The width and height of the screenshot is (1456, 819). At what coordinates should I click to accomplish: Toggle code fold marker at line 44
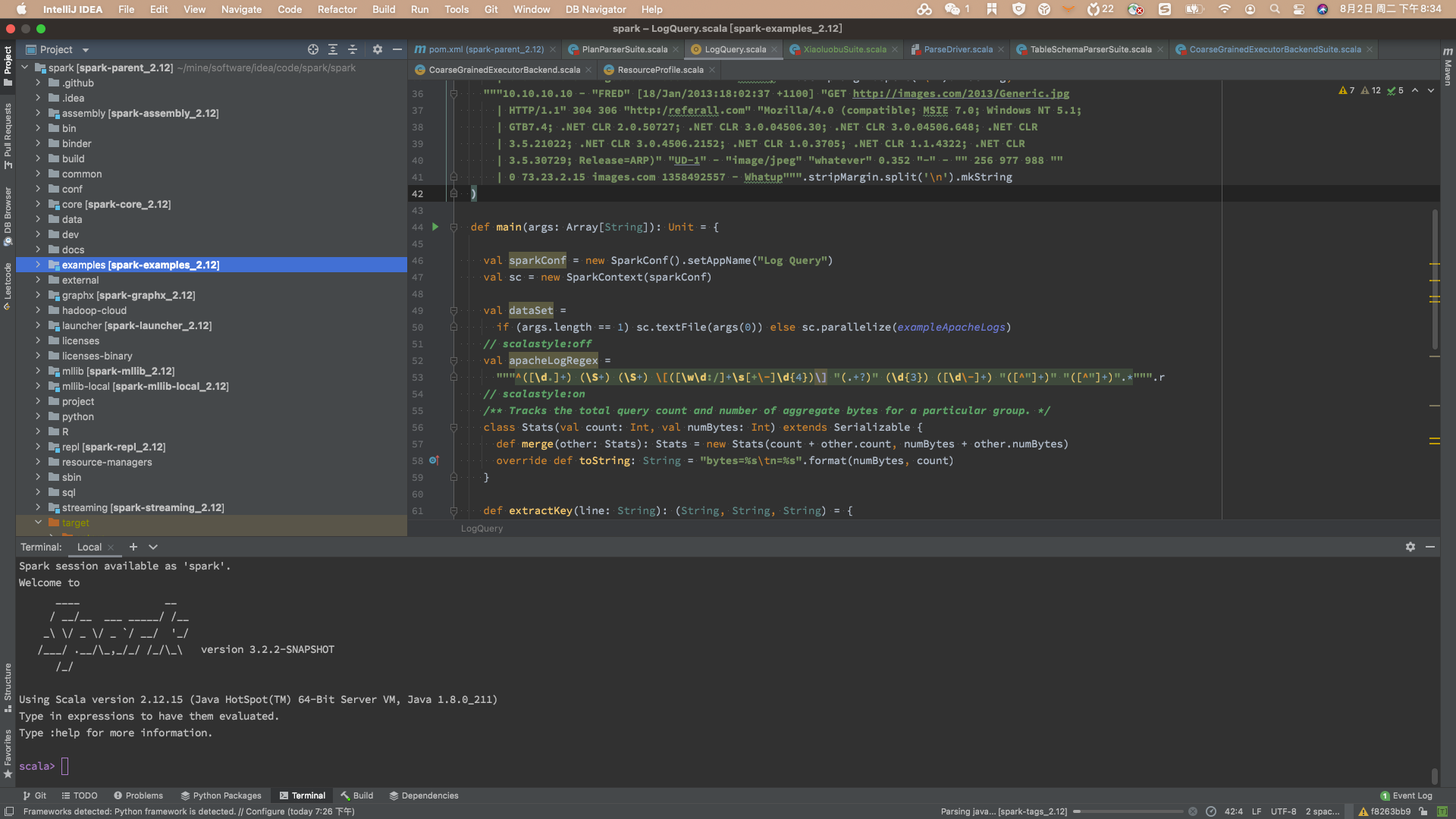point(453,227)
